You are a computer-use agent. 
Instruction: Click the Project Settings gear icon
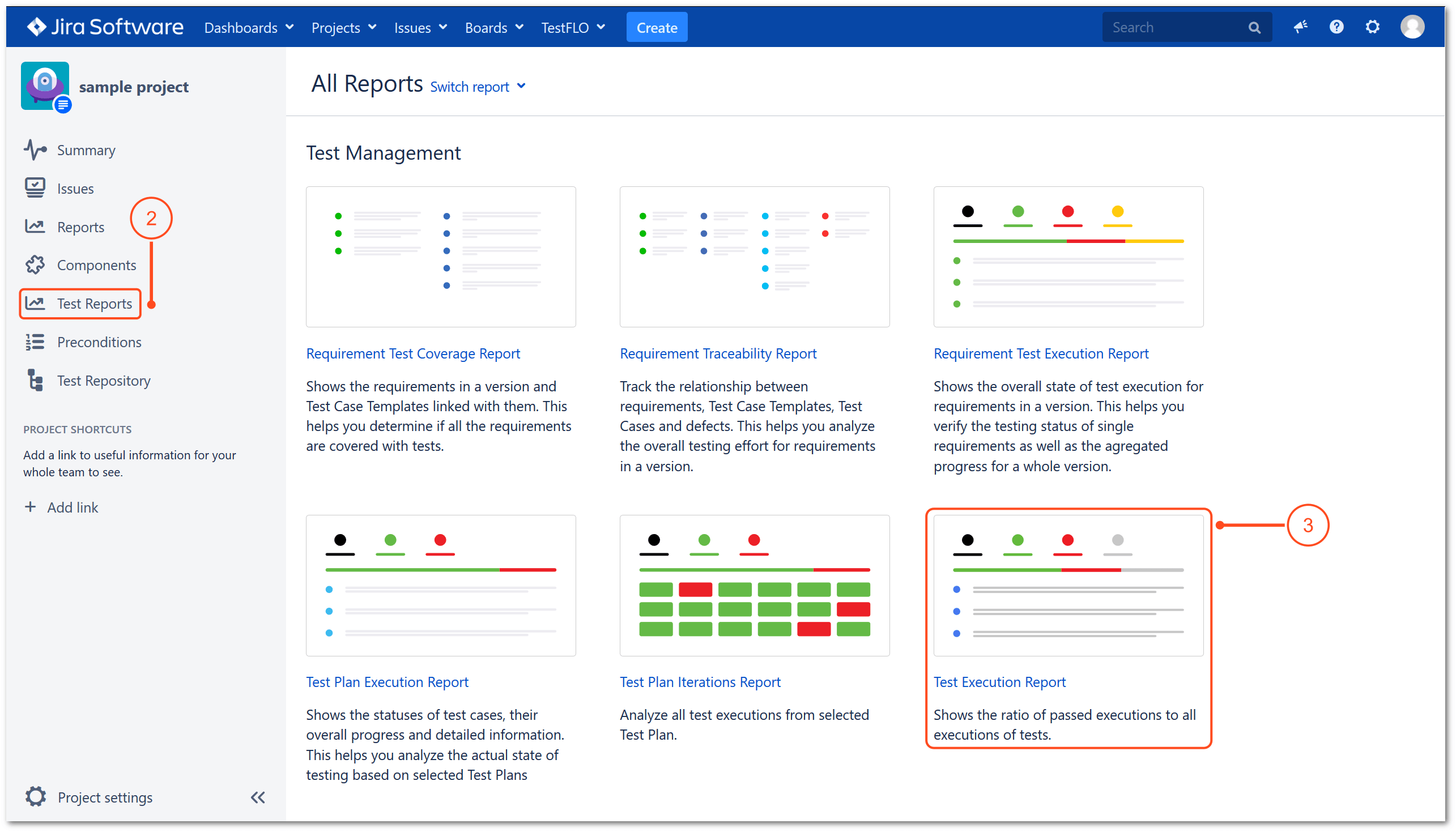34,797
